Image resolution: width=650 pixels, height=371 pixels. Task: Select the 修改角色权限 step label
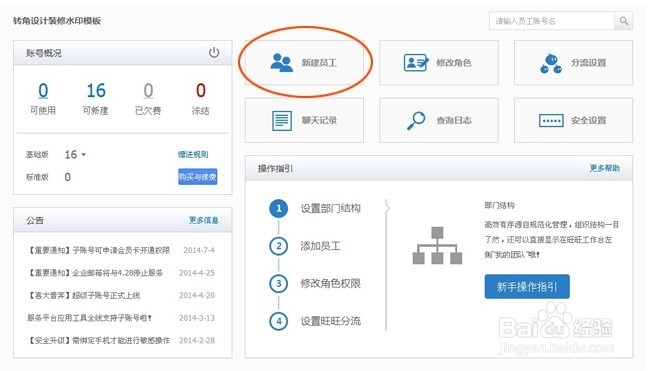tap(330, 284)
